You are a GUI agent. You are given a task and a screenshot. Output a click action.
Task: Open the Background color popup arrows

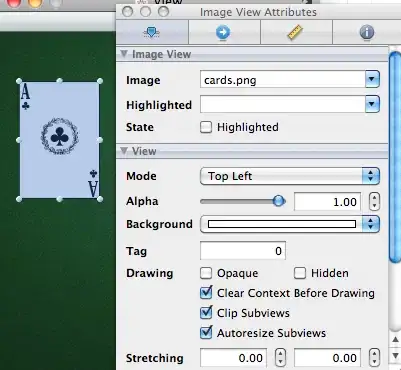(371, 224)
